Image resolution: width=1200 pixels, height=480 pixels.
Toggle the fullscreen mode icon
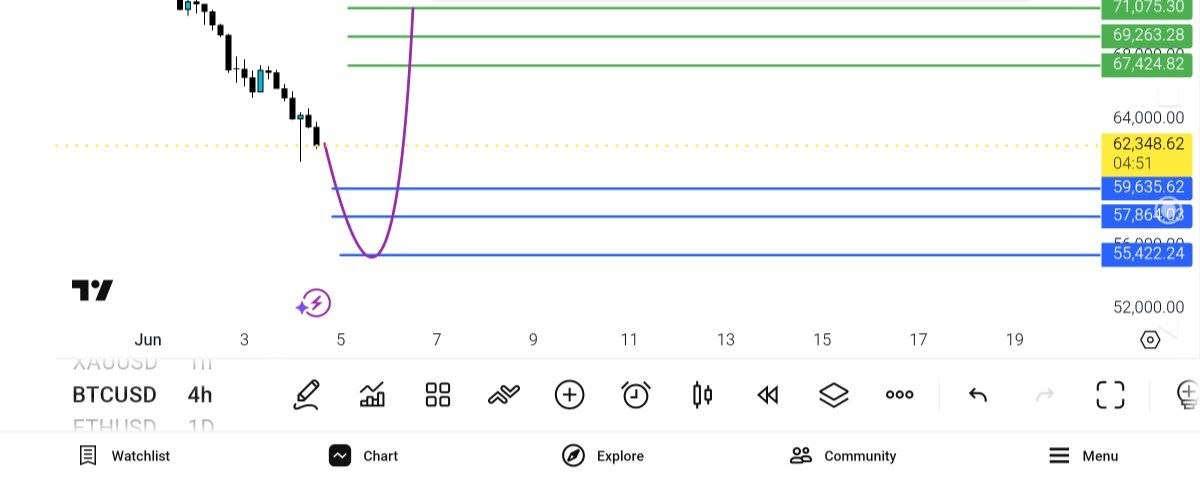pyautogui.click(x=1110, y=395)
